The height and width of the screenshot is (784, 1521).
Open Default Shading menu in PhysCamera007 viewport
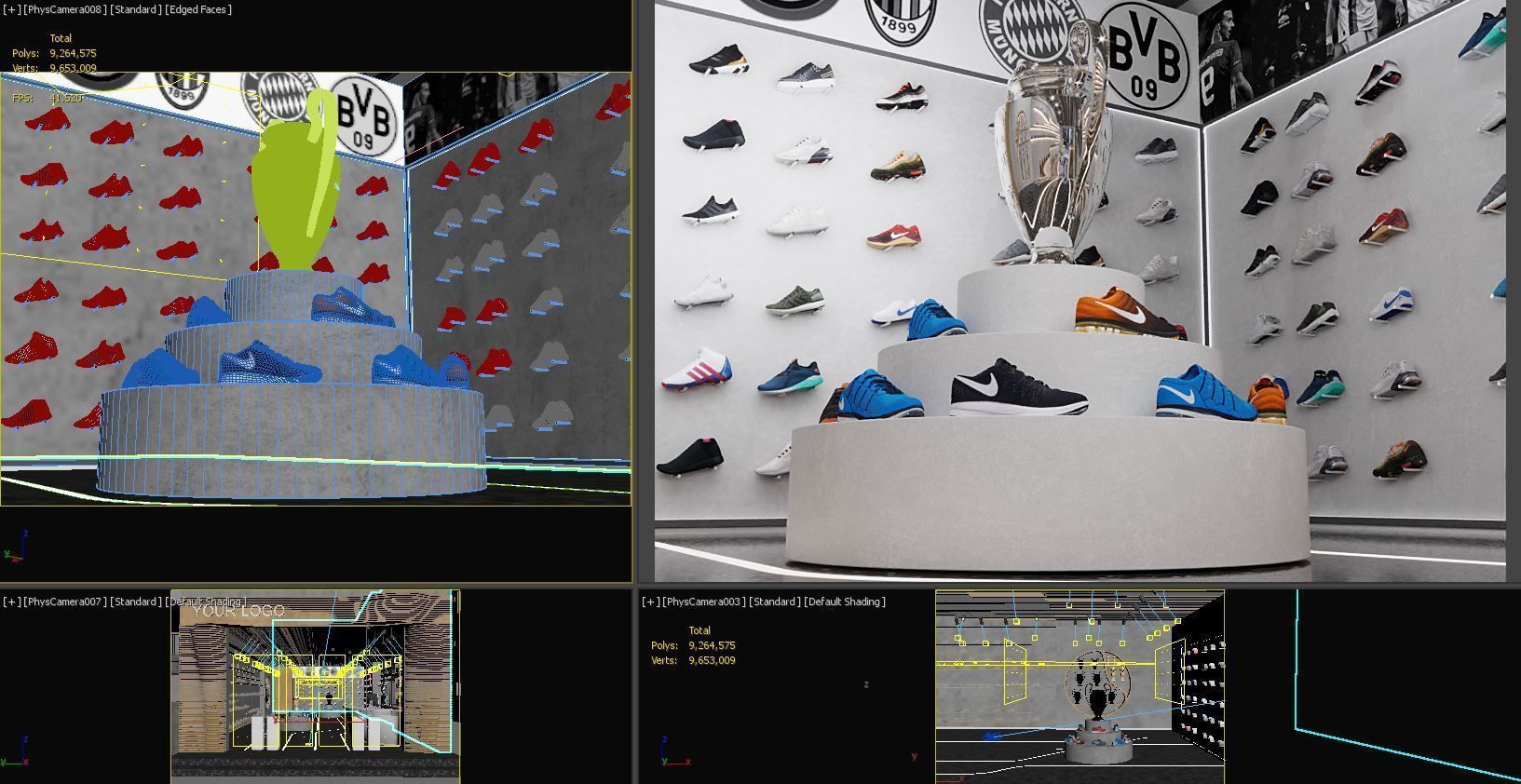[207, 602]
